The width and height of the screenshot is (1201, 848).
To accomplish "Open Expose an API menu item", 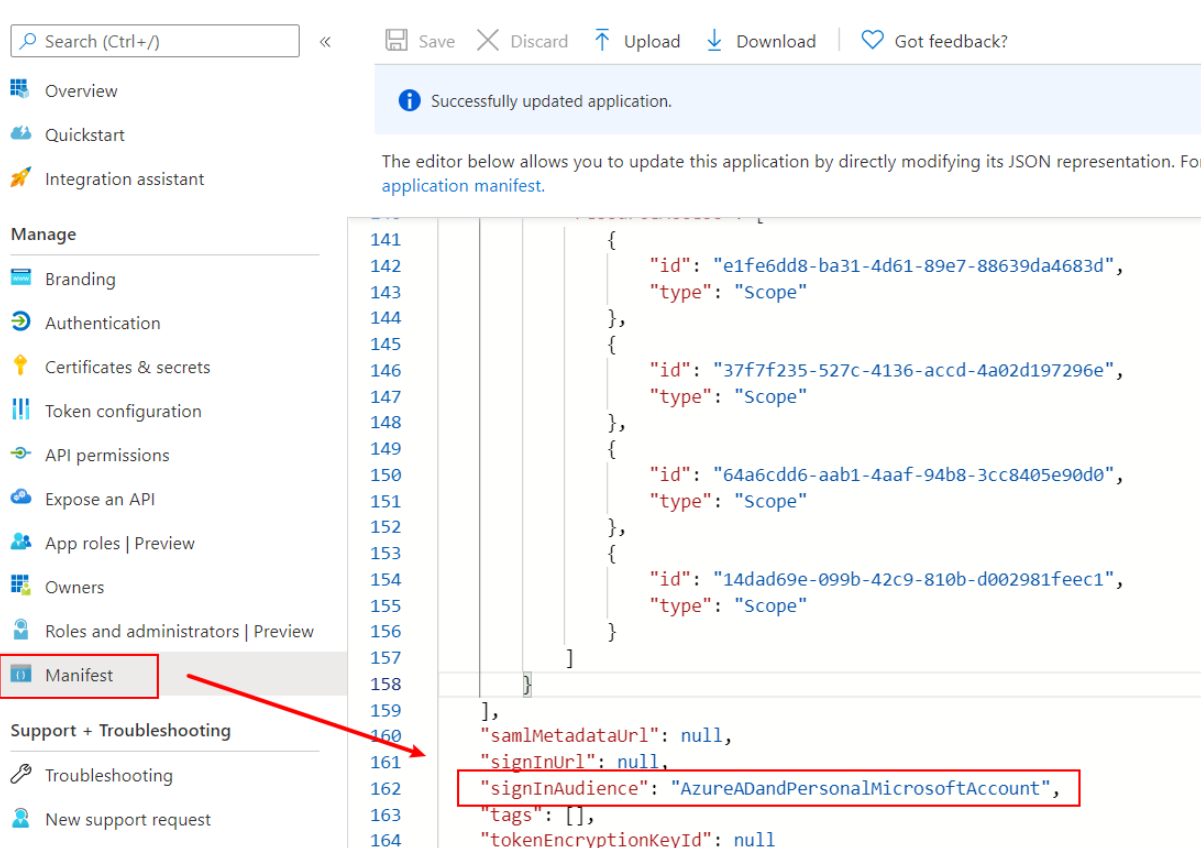I will (100, 499).
